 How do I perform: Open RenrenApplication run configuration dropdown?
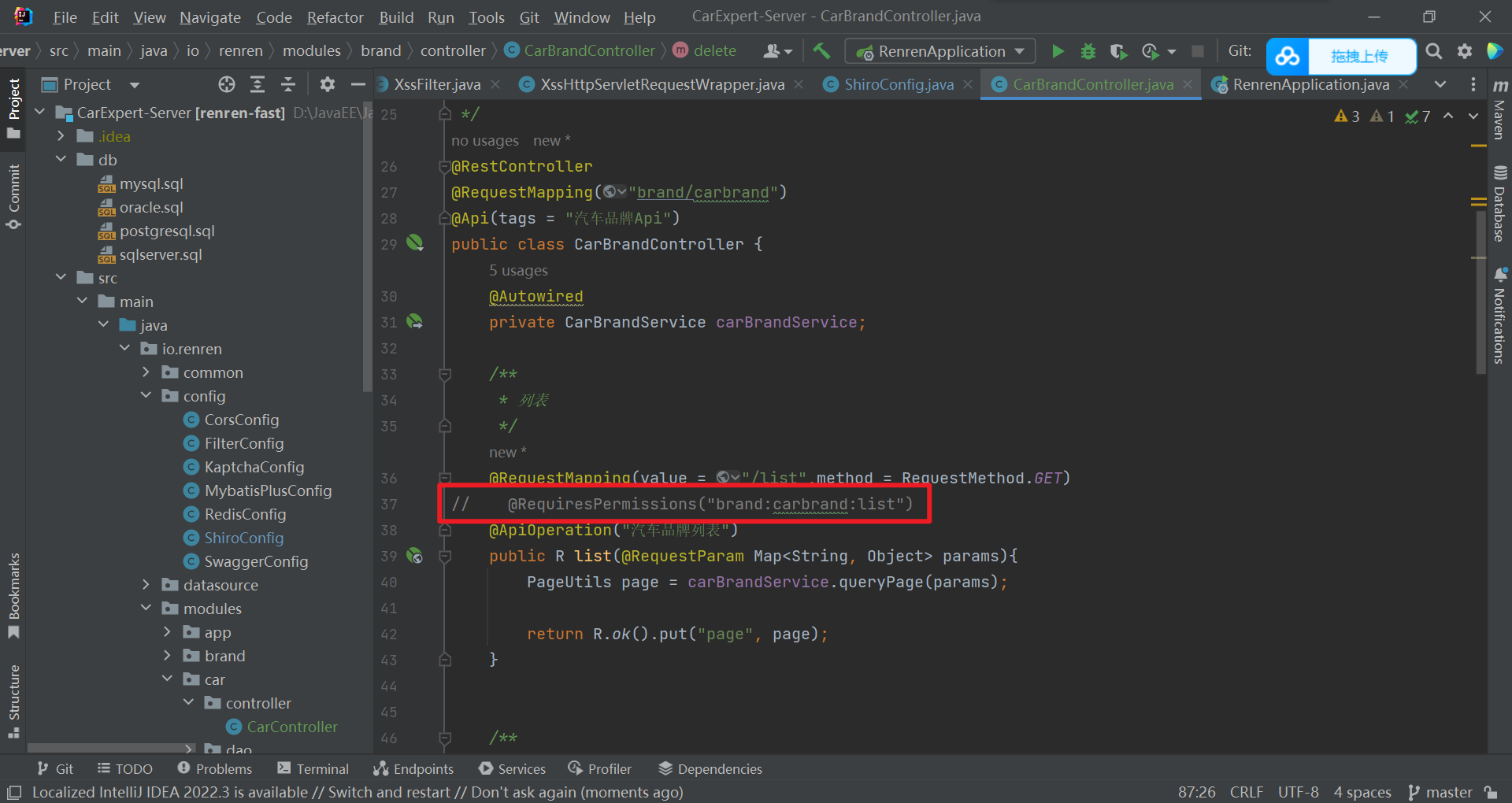click(x=940, y=51)
